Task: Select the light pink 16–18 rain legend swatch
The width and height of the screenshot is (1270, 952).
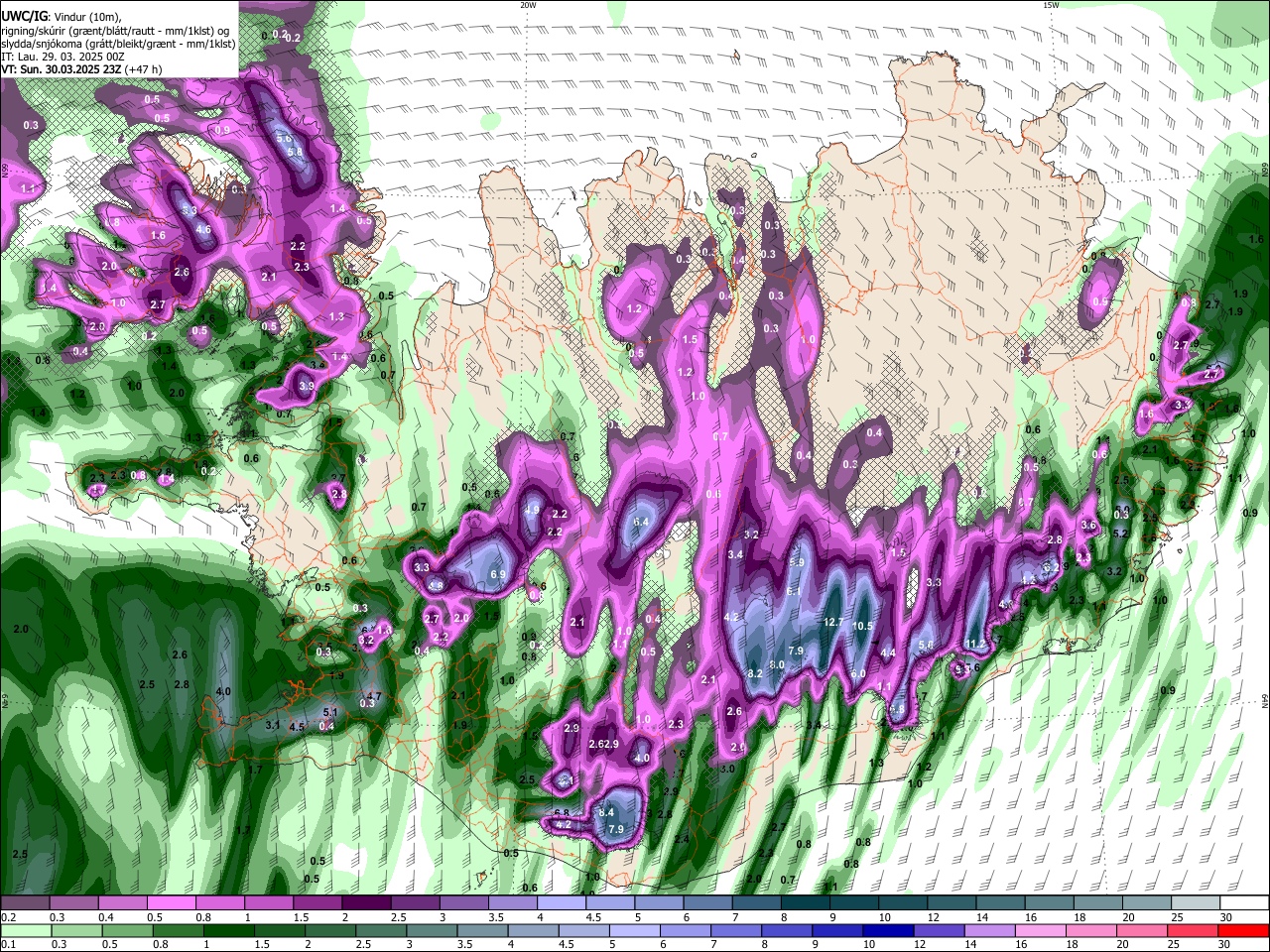Action: click(1041, 930)
